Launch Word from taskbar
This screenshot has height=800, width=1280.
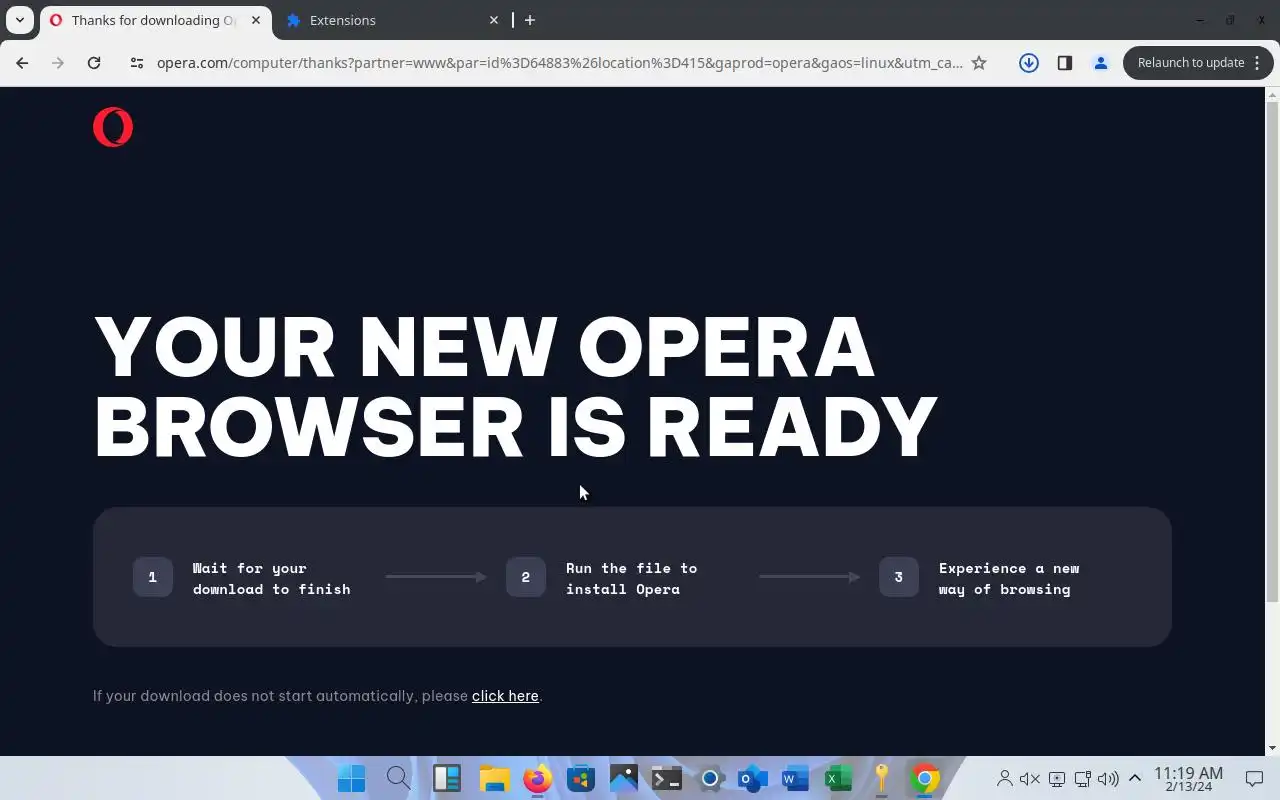pyautogui.click(x=796, y=779)
